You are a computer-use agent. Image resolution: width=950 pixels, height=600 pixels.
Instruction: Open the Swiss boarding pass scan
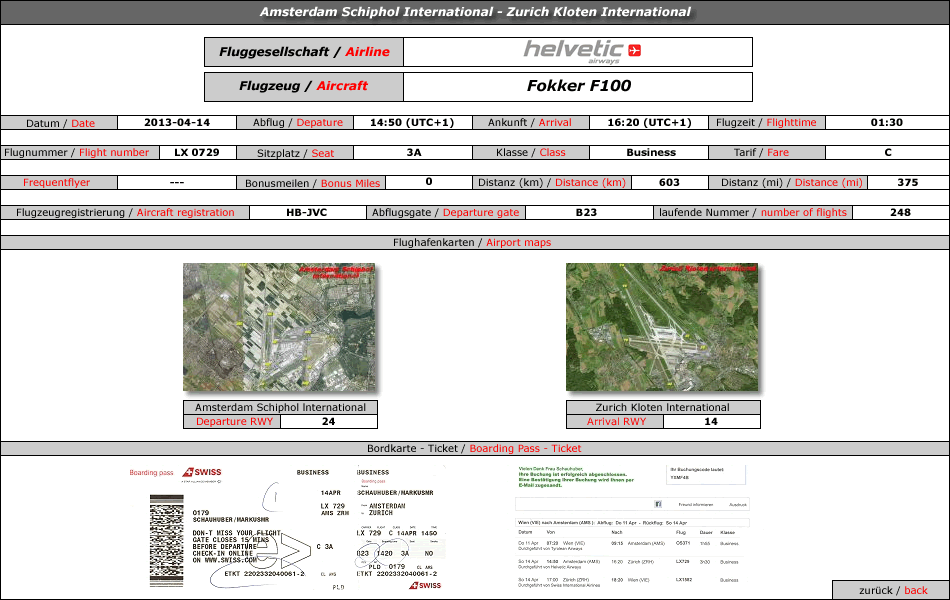[x=288, y=527]
